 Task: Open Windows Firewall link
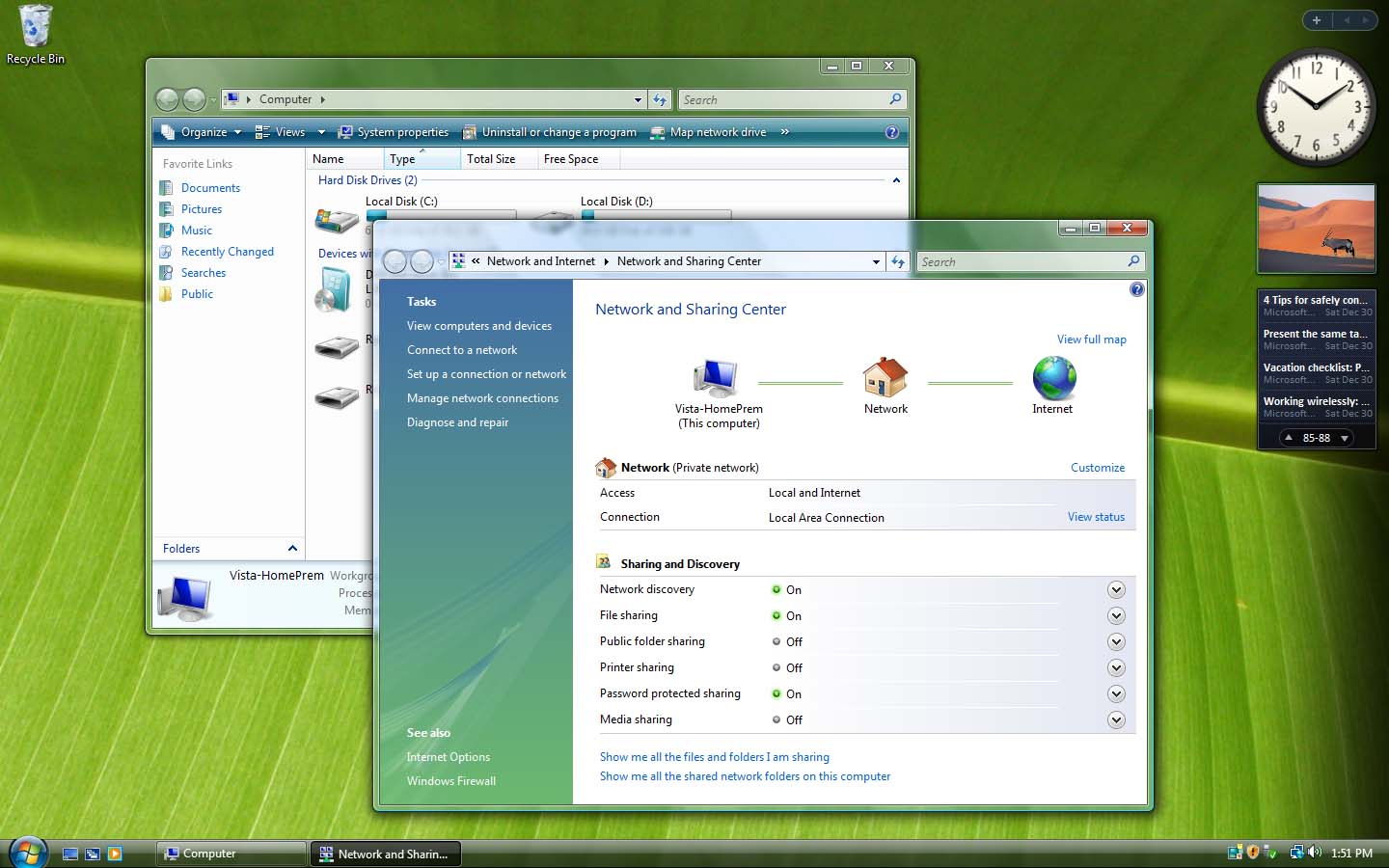coord(451,781)
